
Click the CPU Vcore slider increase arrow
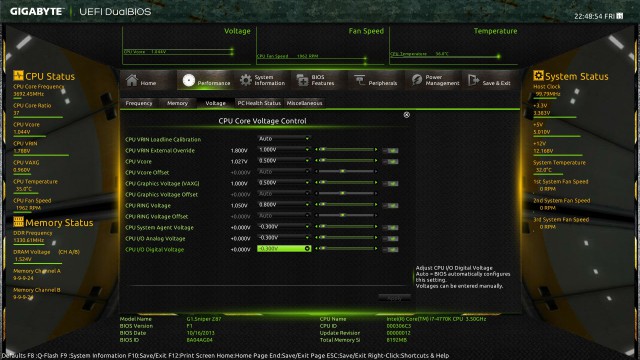[376, 161]
